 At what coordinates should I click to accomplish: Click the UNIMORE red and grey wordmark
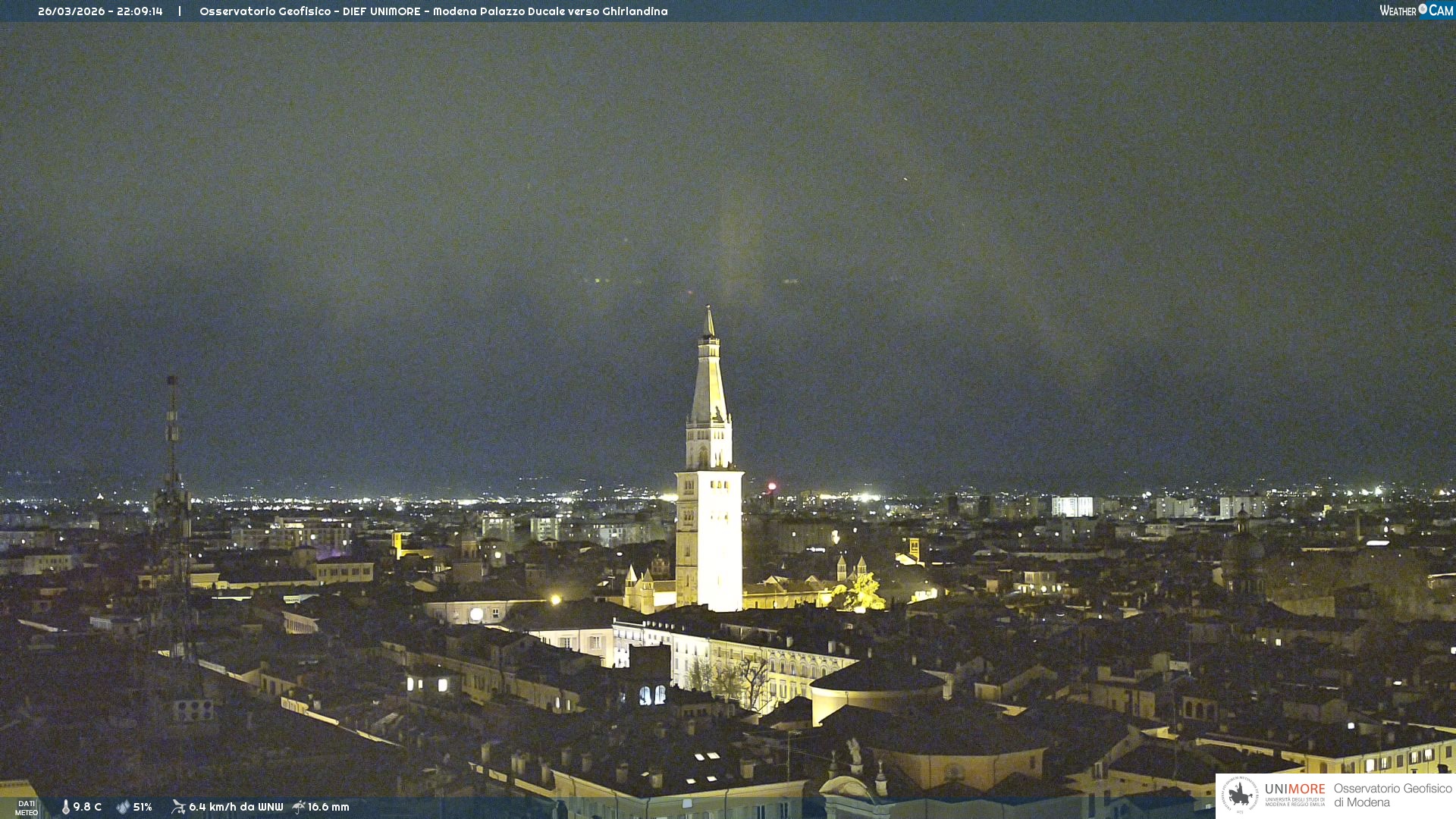coord(1294,789)
